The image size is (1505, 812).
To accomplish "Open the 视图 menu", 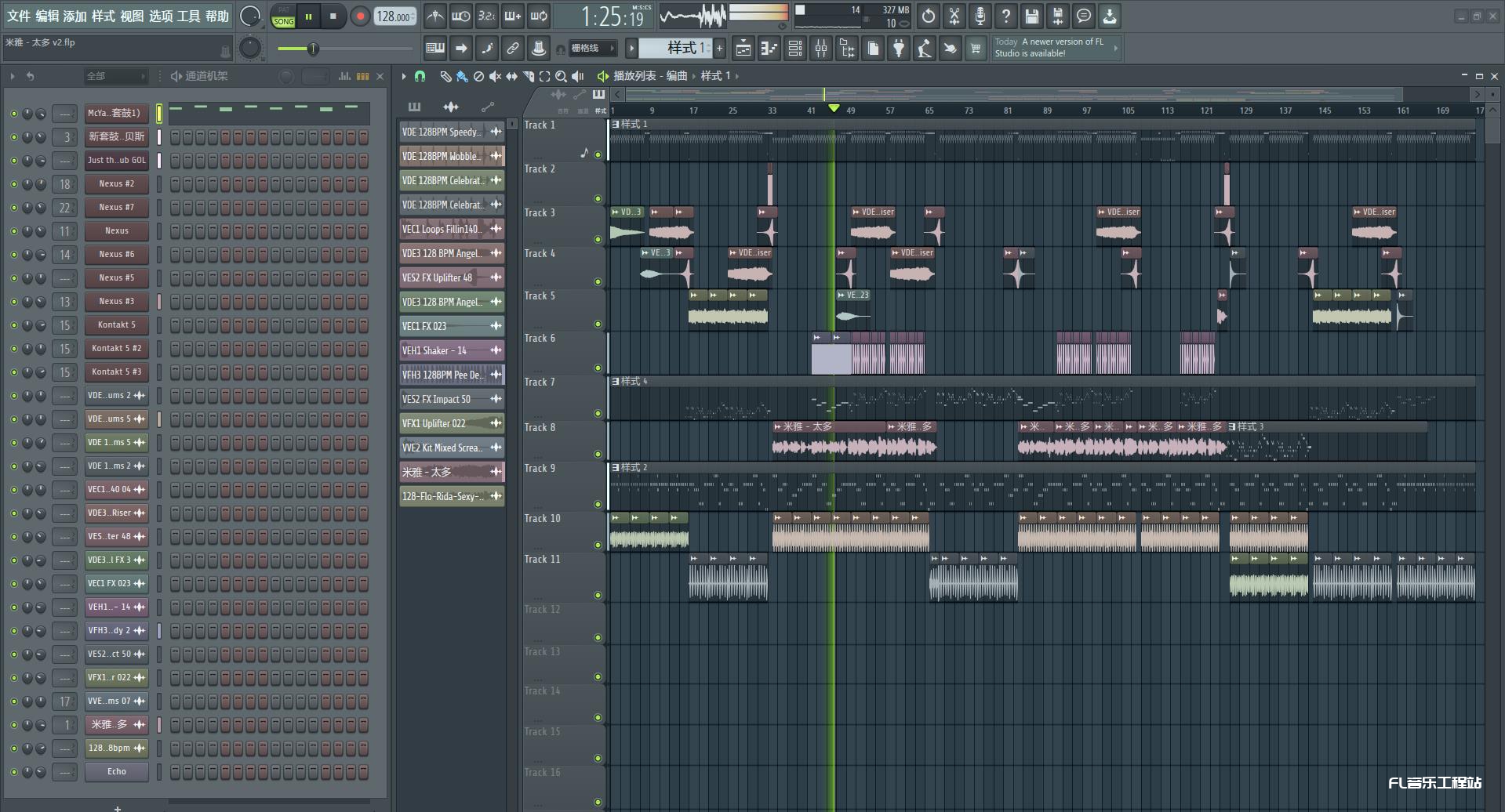I will pyautogui.click(x=132, y=16).
